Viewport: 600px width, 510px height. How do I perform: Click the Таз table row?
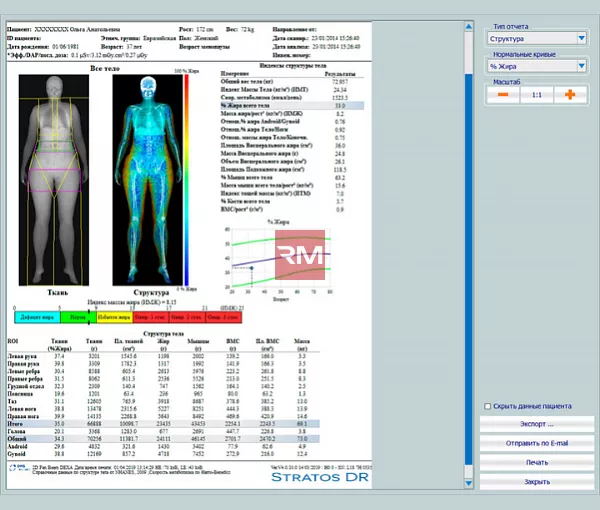tap(163, 401)
